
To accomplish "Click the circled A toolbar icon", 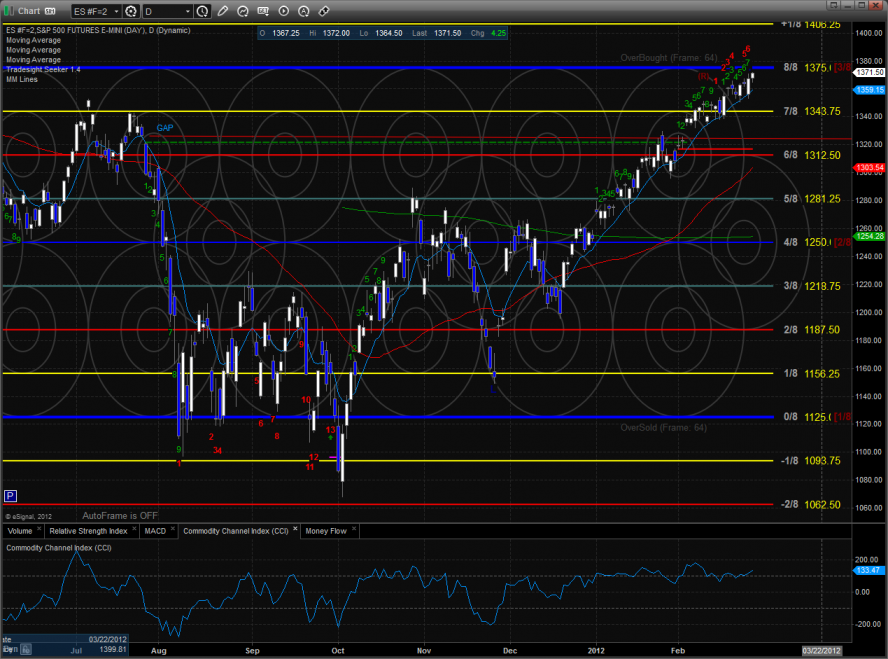I will coord(303,11).
